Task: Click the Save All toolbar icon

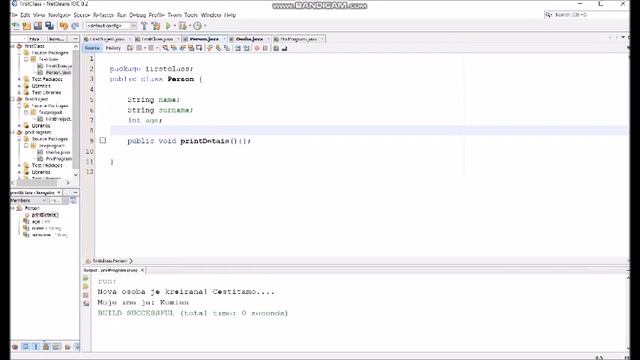Action: pos(49,26)
